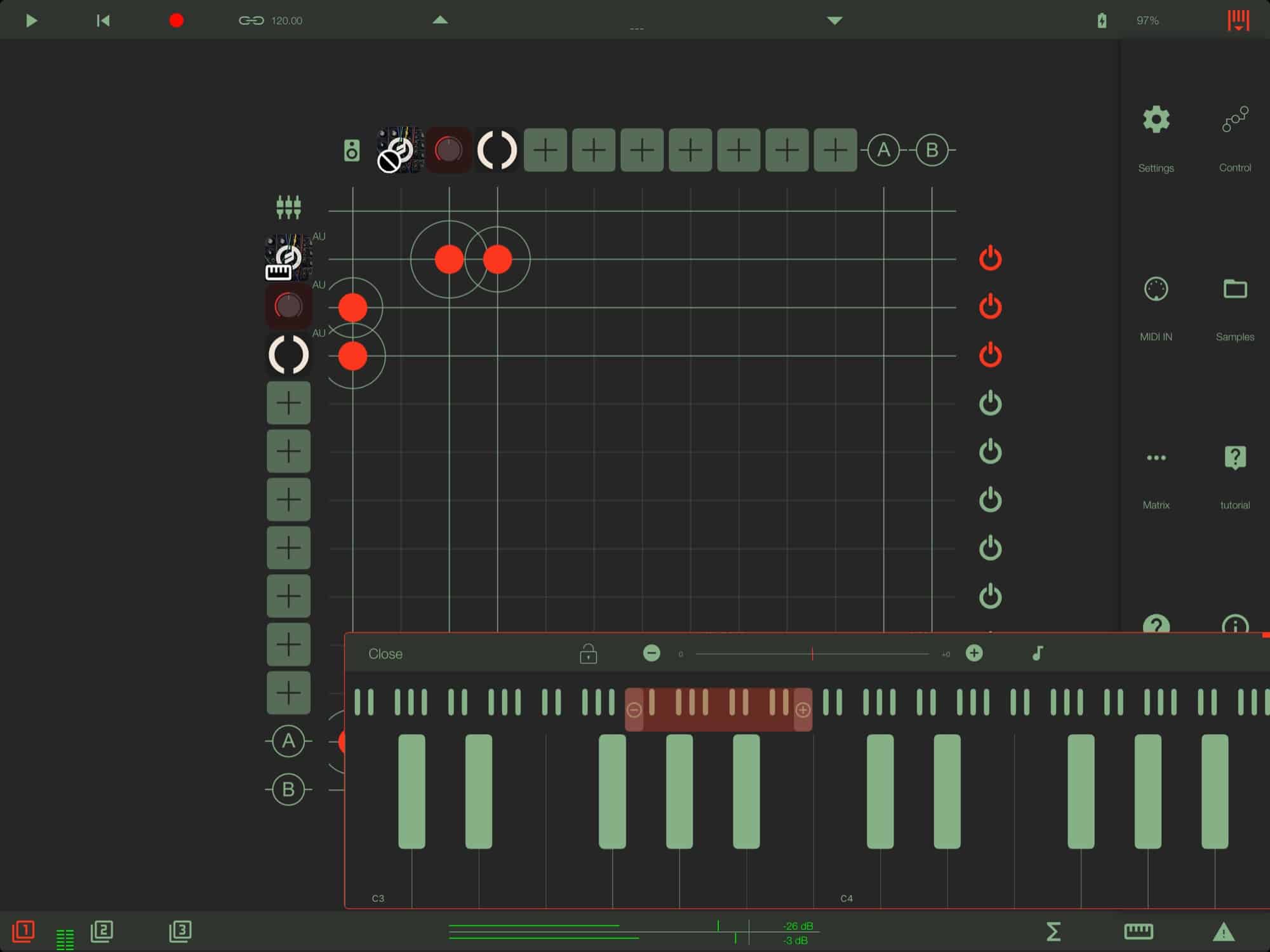Arm the red record button

pos(177,20)
